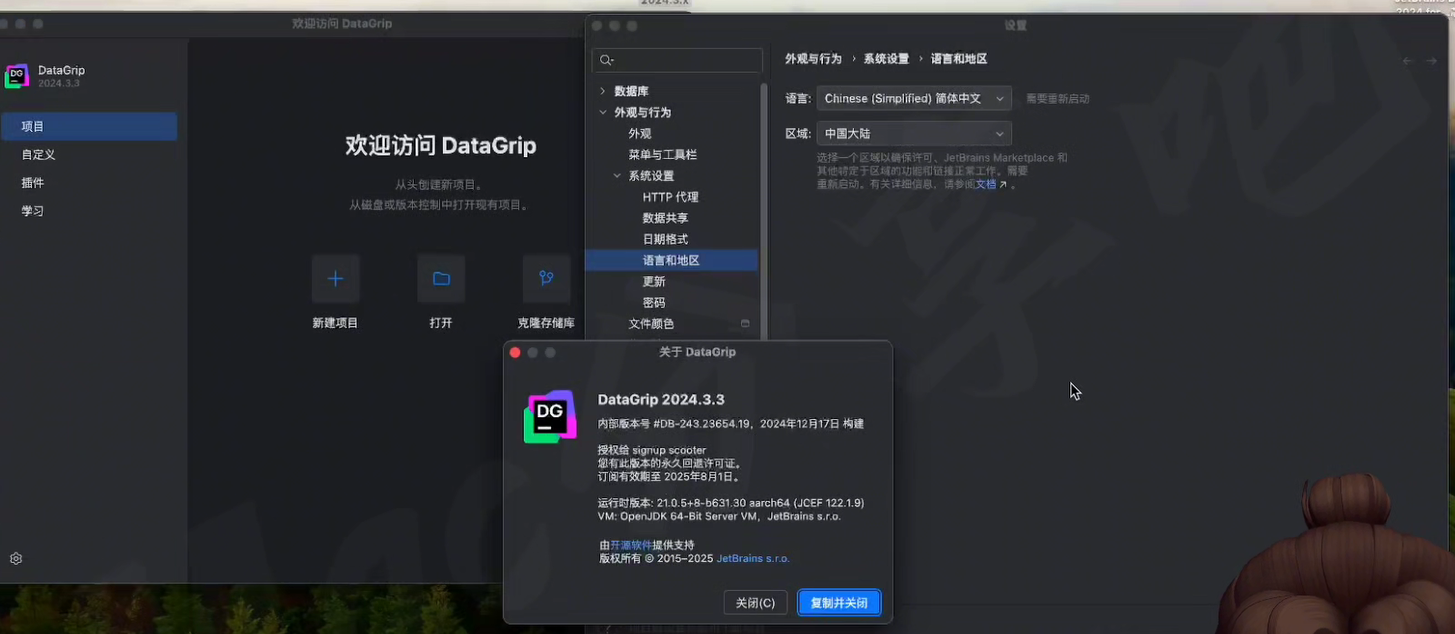1455x634 pixels.
Task: Open the 区域 dropdown showing 中国大陆
Action: (x=914, y=133)
